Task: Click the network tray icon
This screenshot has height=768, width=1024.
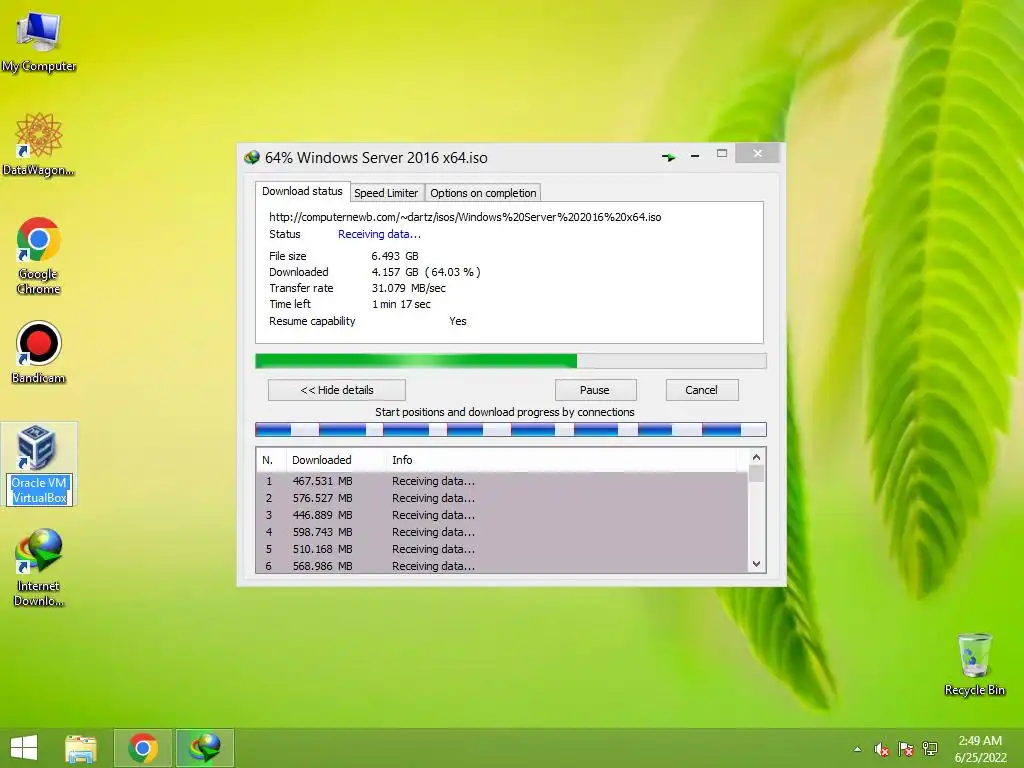Action: coord(930,749)
